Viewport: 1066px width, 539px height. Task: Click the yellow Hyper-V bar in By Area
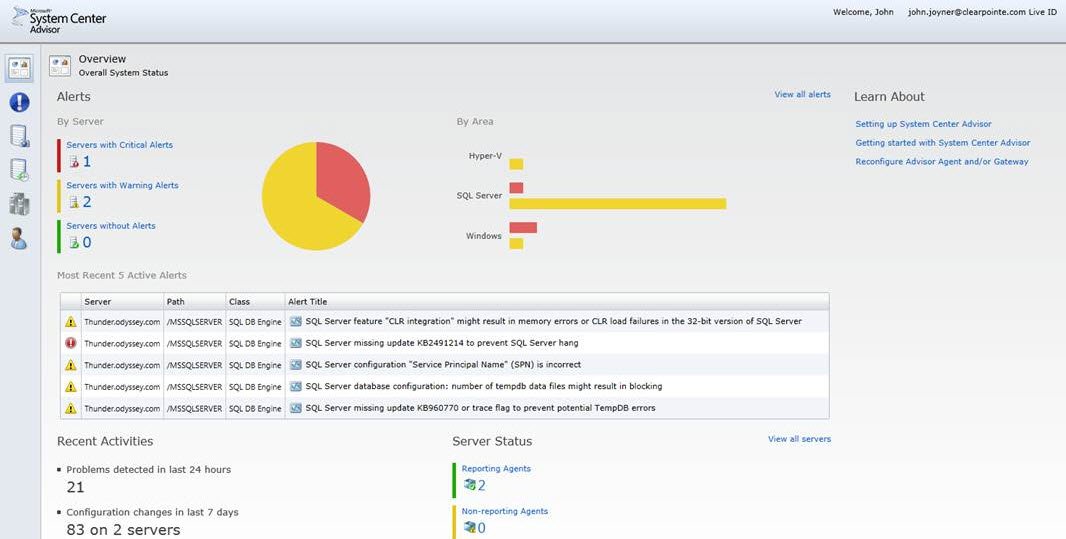pos(516,164)
